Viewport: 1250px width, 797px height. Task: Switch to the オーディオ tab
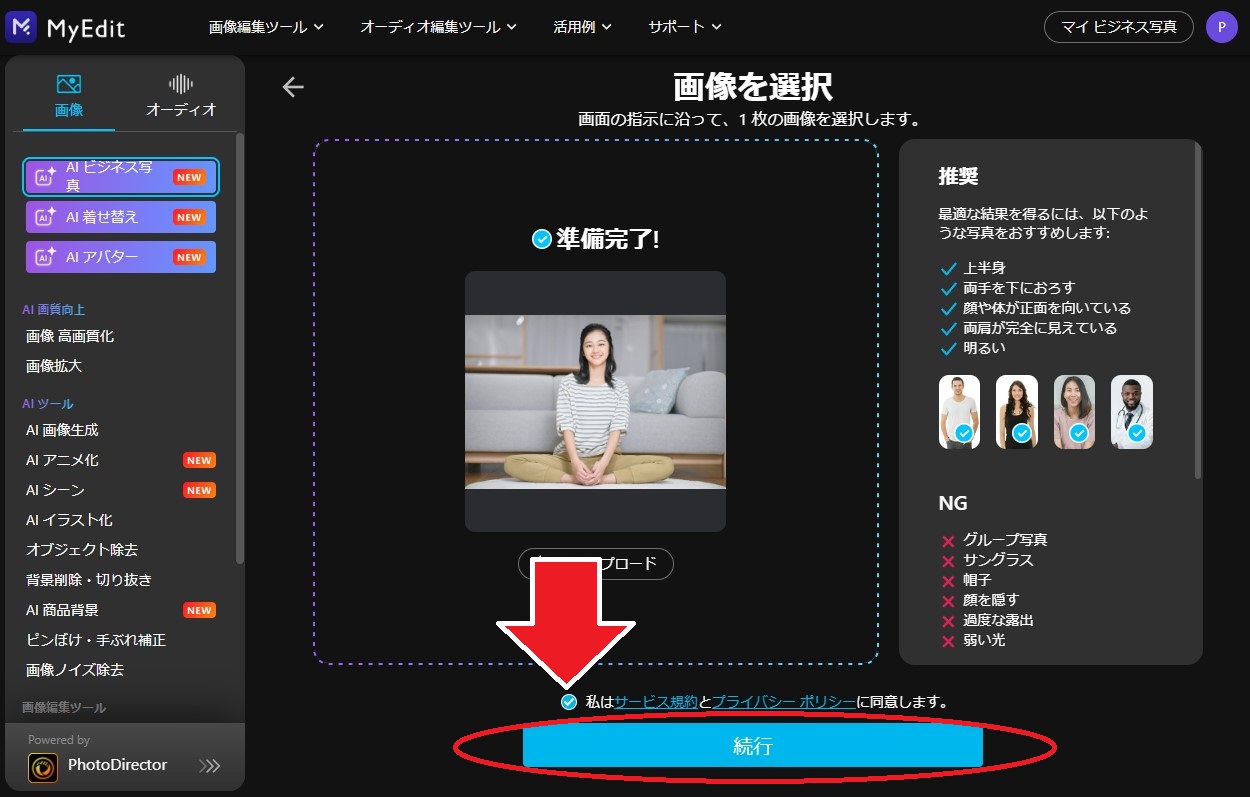[181, 95]
